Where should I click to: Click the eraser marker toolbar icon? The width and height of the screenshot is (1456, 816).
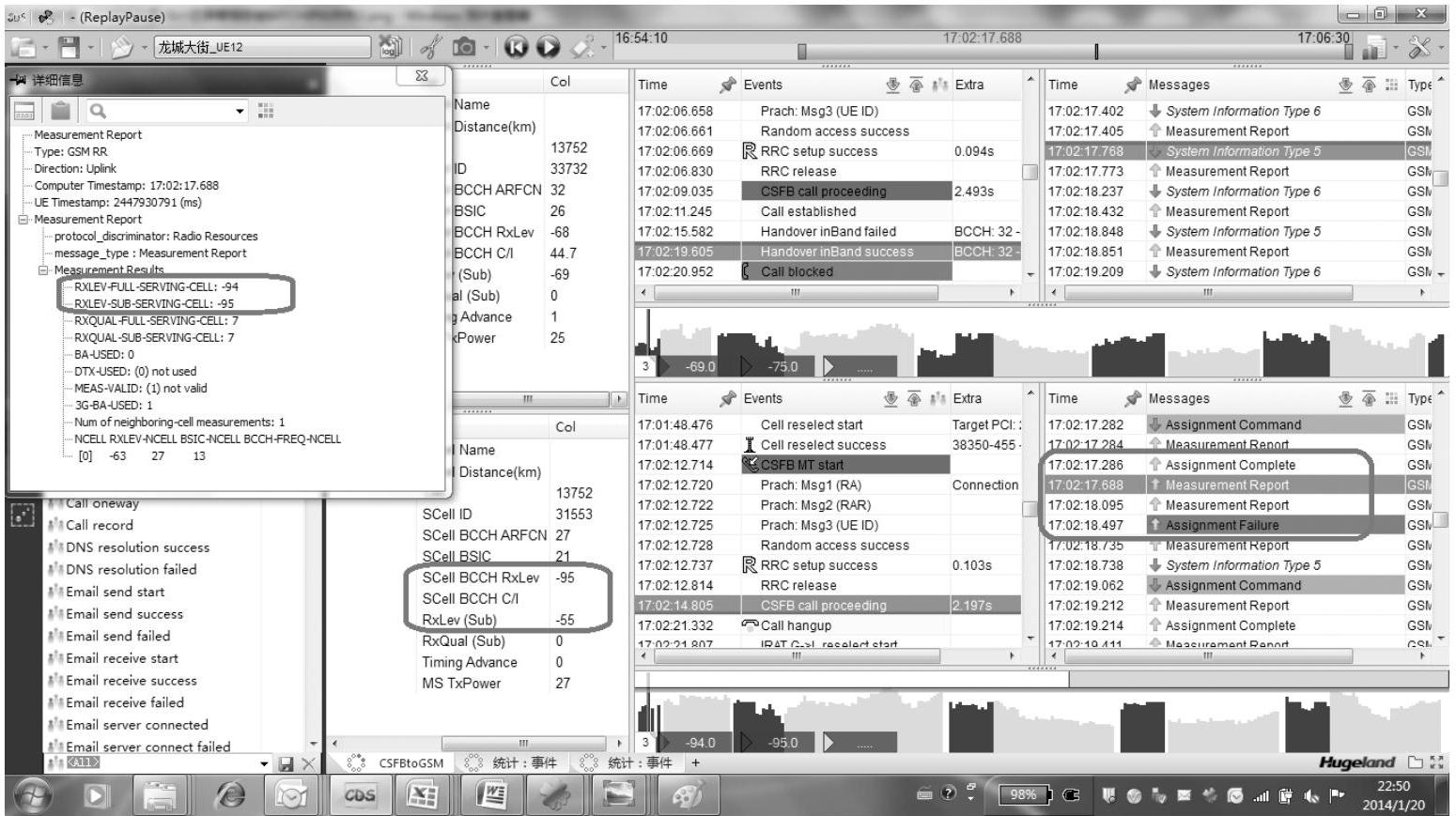coord(582,46)
